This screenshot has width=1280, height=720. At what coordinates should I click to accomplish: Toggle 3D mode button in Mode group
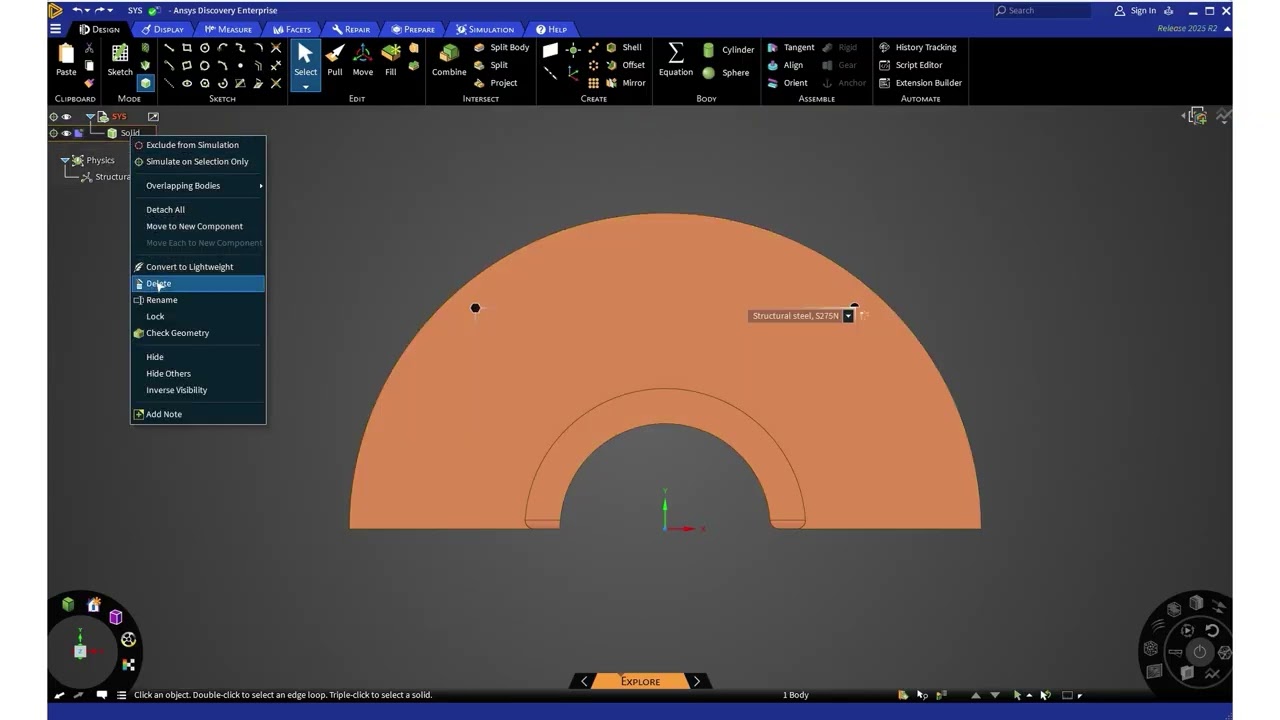point(146,83)
